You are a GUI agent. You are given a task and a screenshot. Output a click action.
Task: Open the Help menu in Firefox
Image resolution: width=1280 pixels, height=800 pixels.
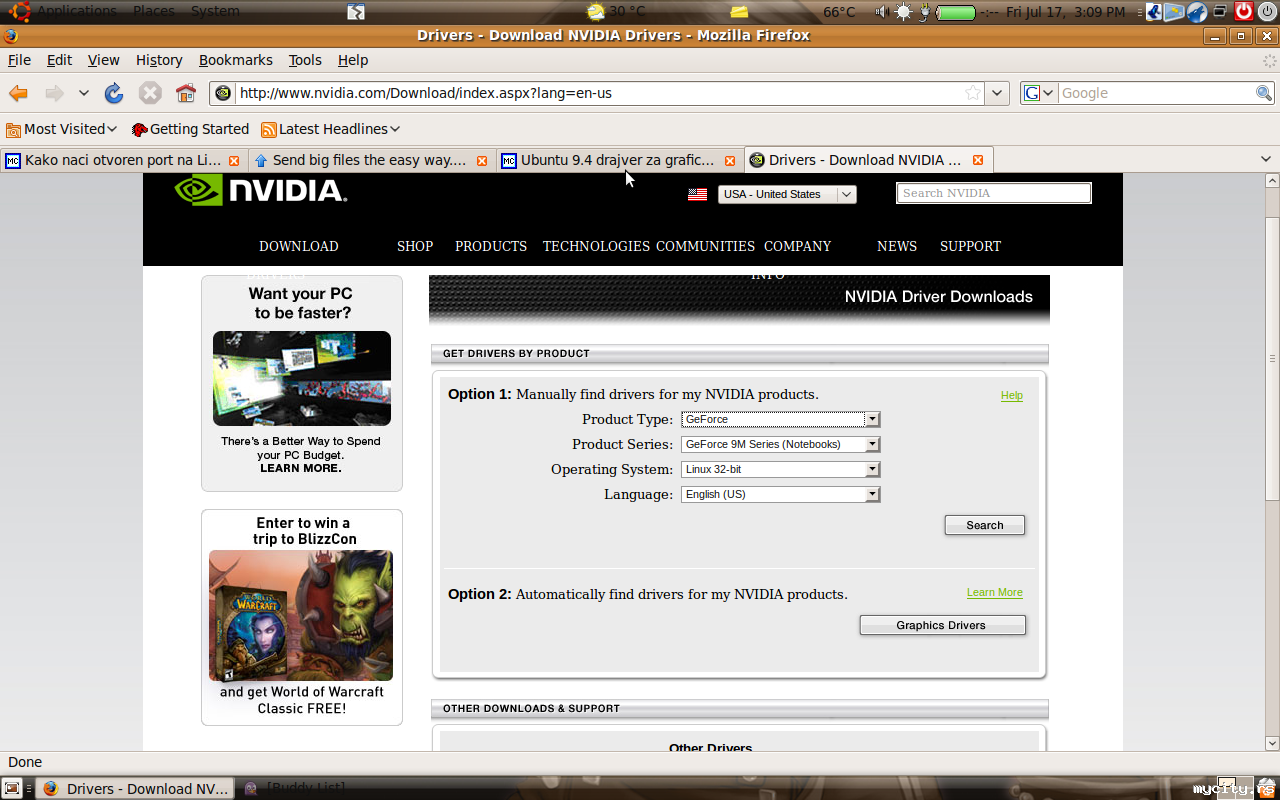(353, 60)
